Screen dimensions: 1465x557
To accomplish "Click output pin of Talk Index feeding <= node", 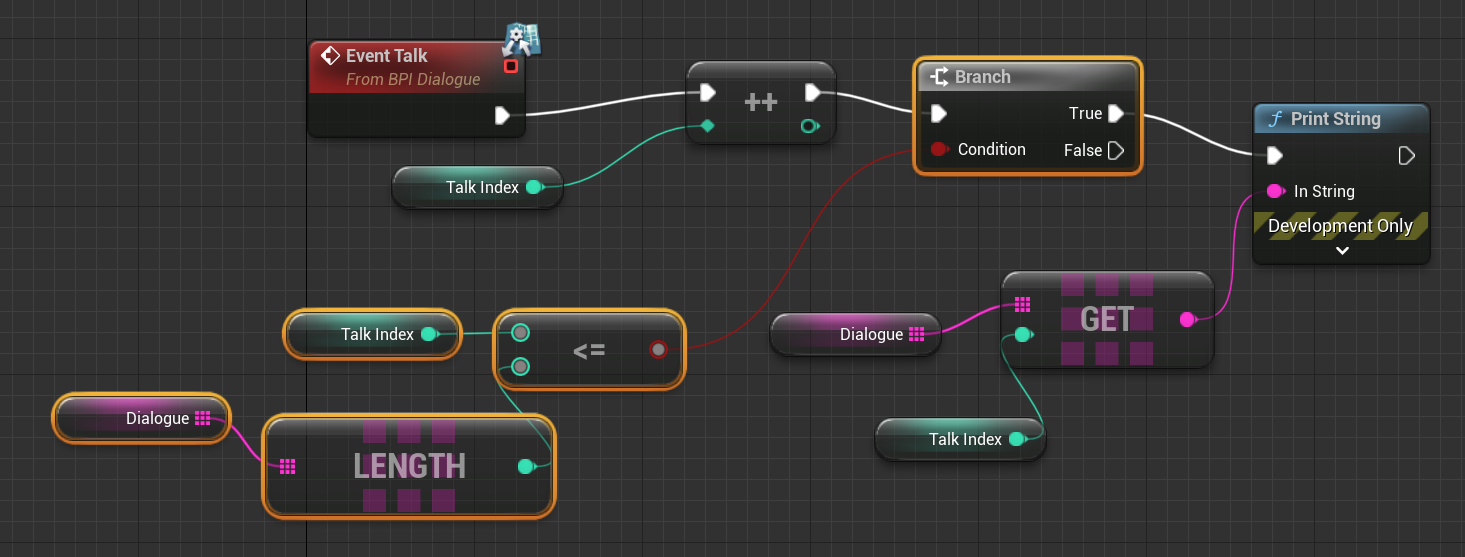I will click(x=428, y=334).
